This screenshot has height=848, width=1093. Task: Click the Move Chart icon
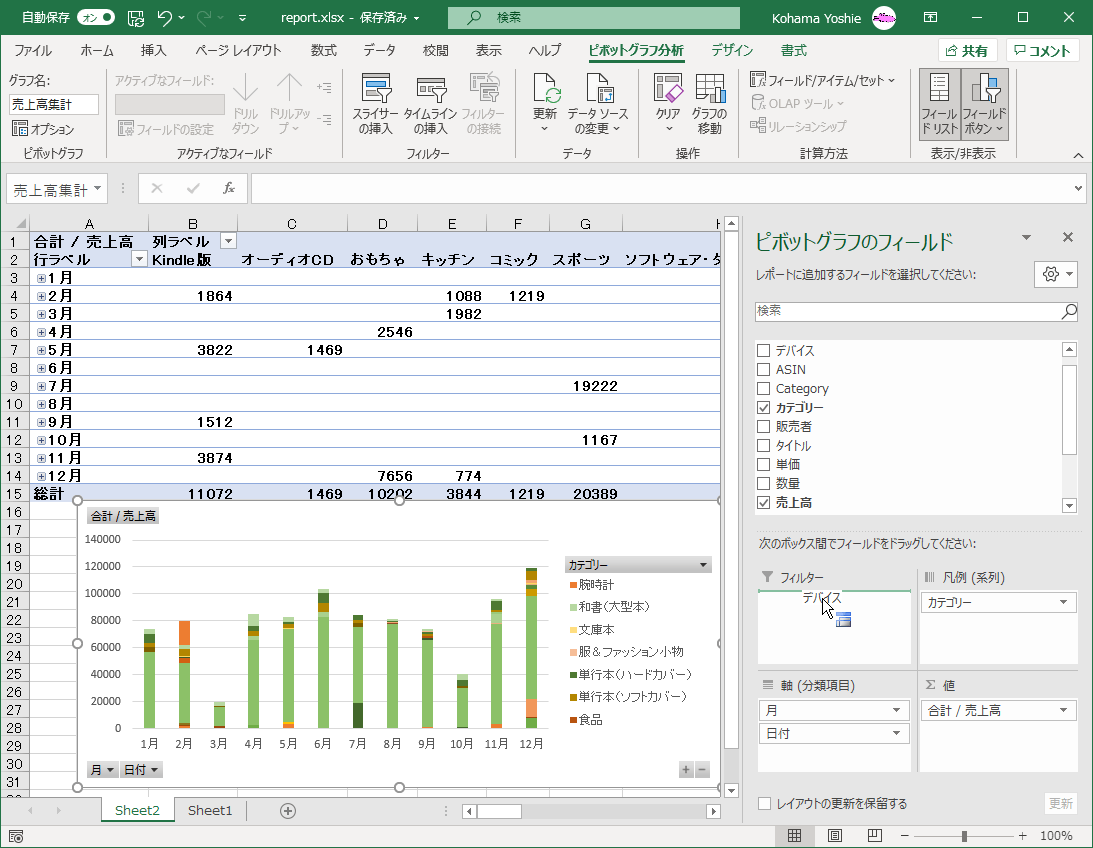tap(709, 90)
